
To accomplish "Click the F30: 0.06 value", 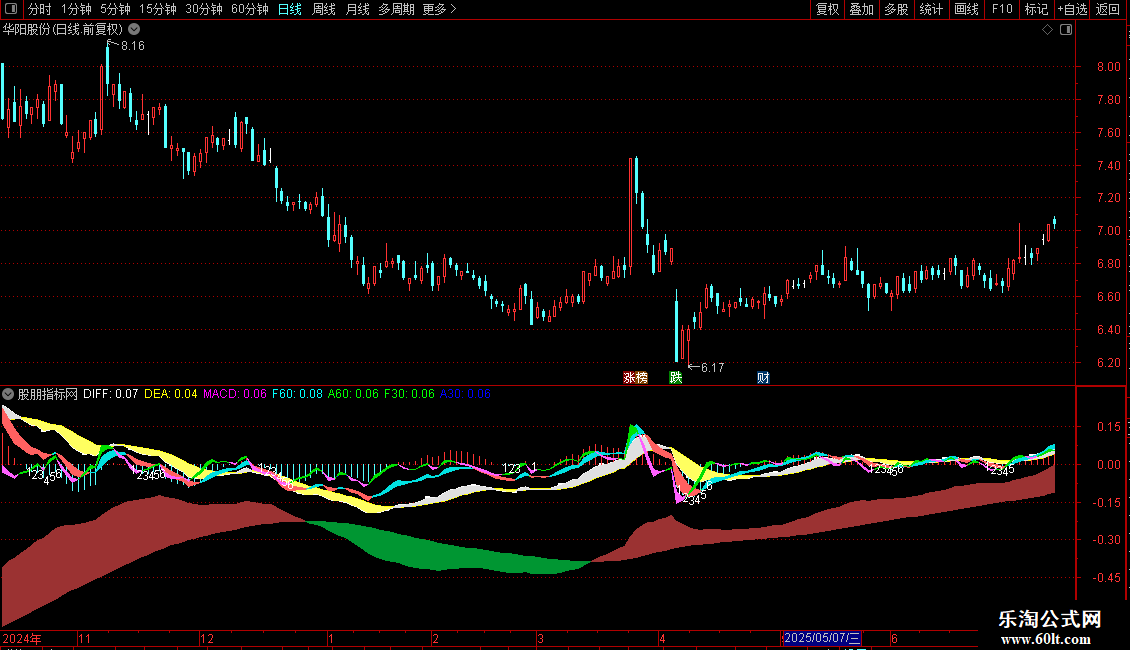I will click(x=409, y=394).
